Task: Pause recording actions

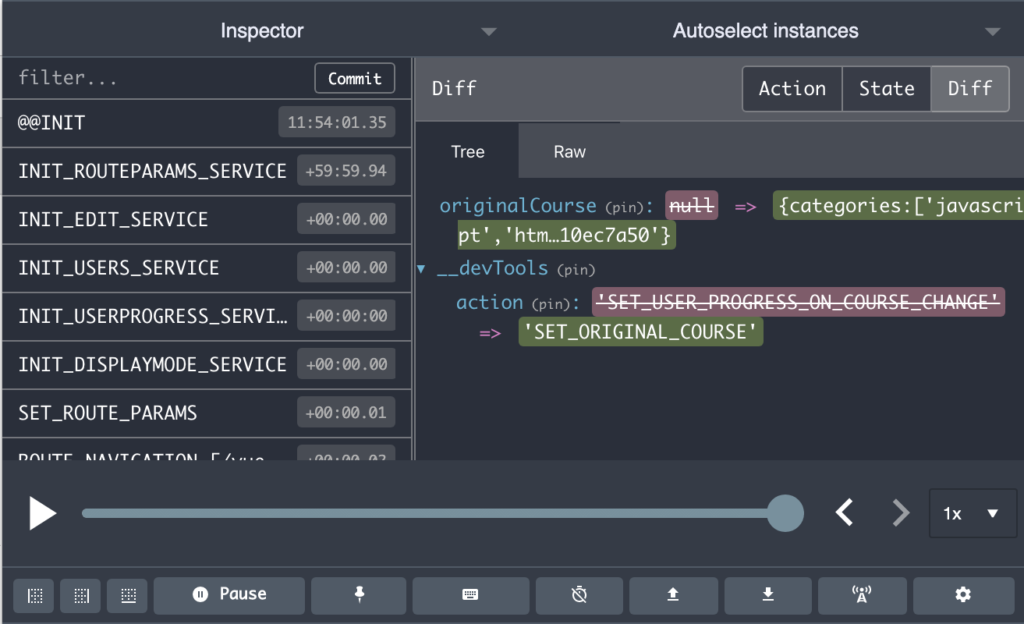Action: [229, 595]
